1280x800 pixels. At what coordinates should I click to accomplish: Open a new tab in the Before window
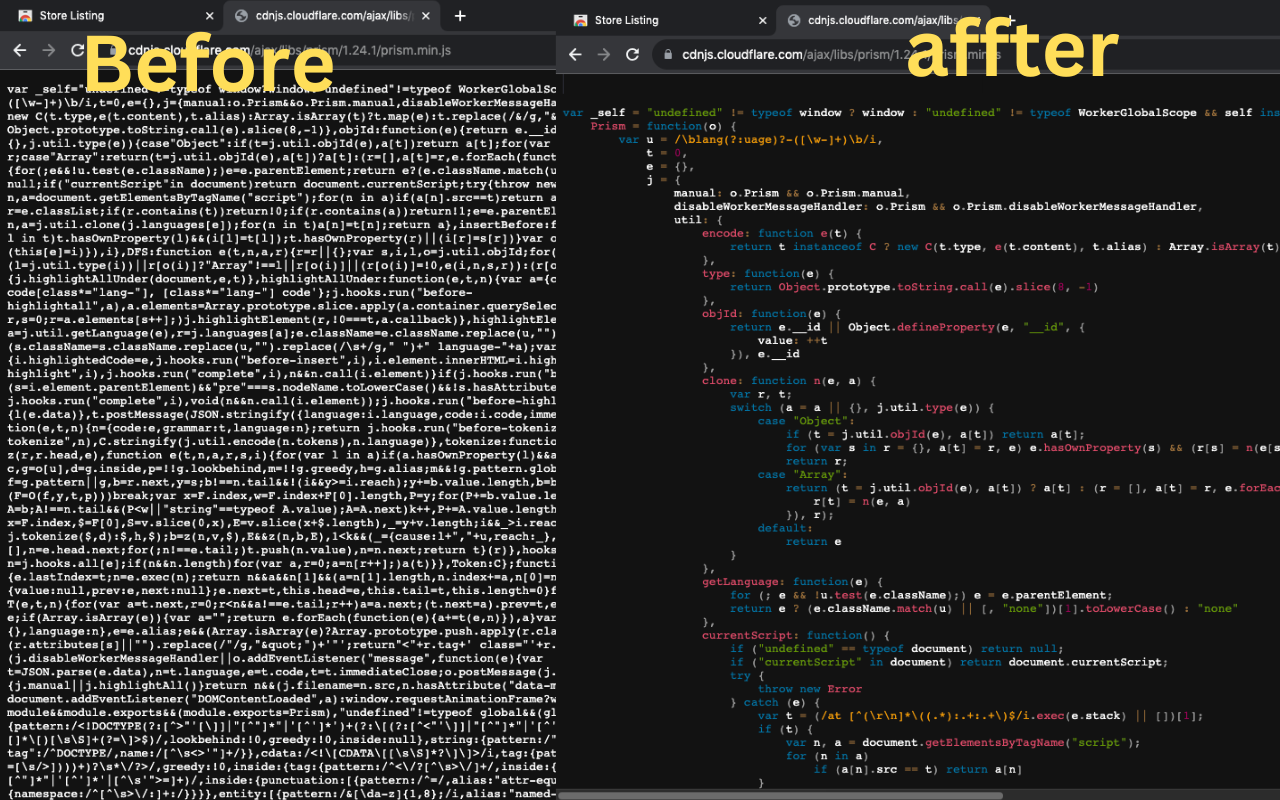[x=459, y=15]
